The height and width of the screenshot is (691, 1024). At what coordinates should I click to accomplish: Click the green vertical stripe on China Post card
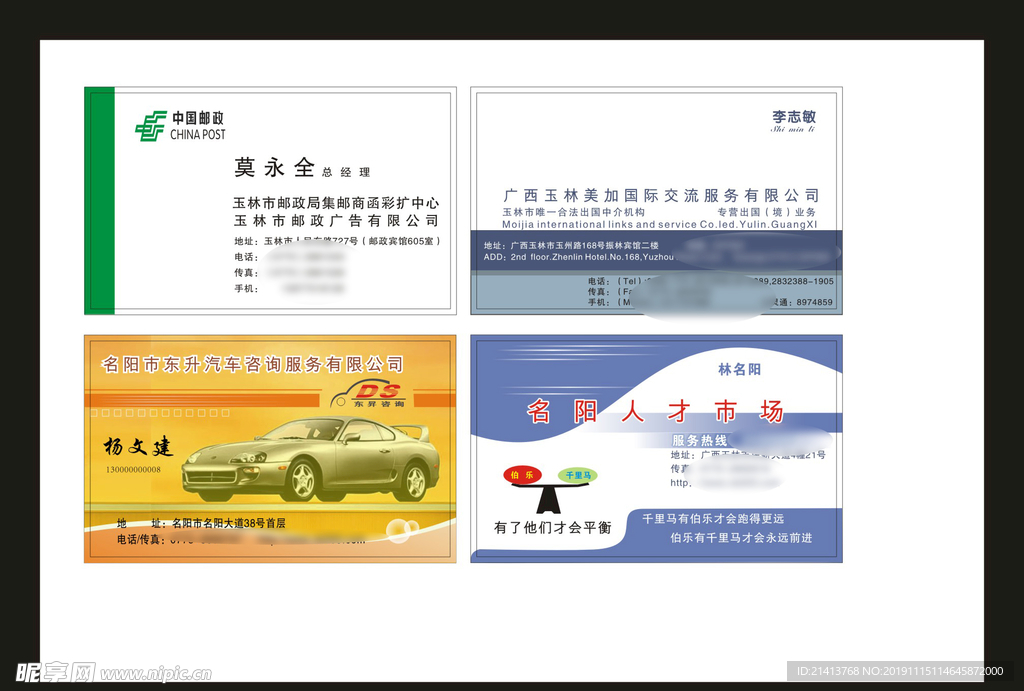[x=100, y=200]
